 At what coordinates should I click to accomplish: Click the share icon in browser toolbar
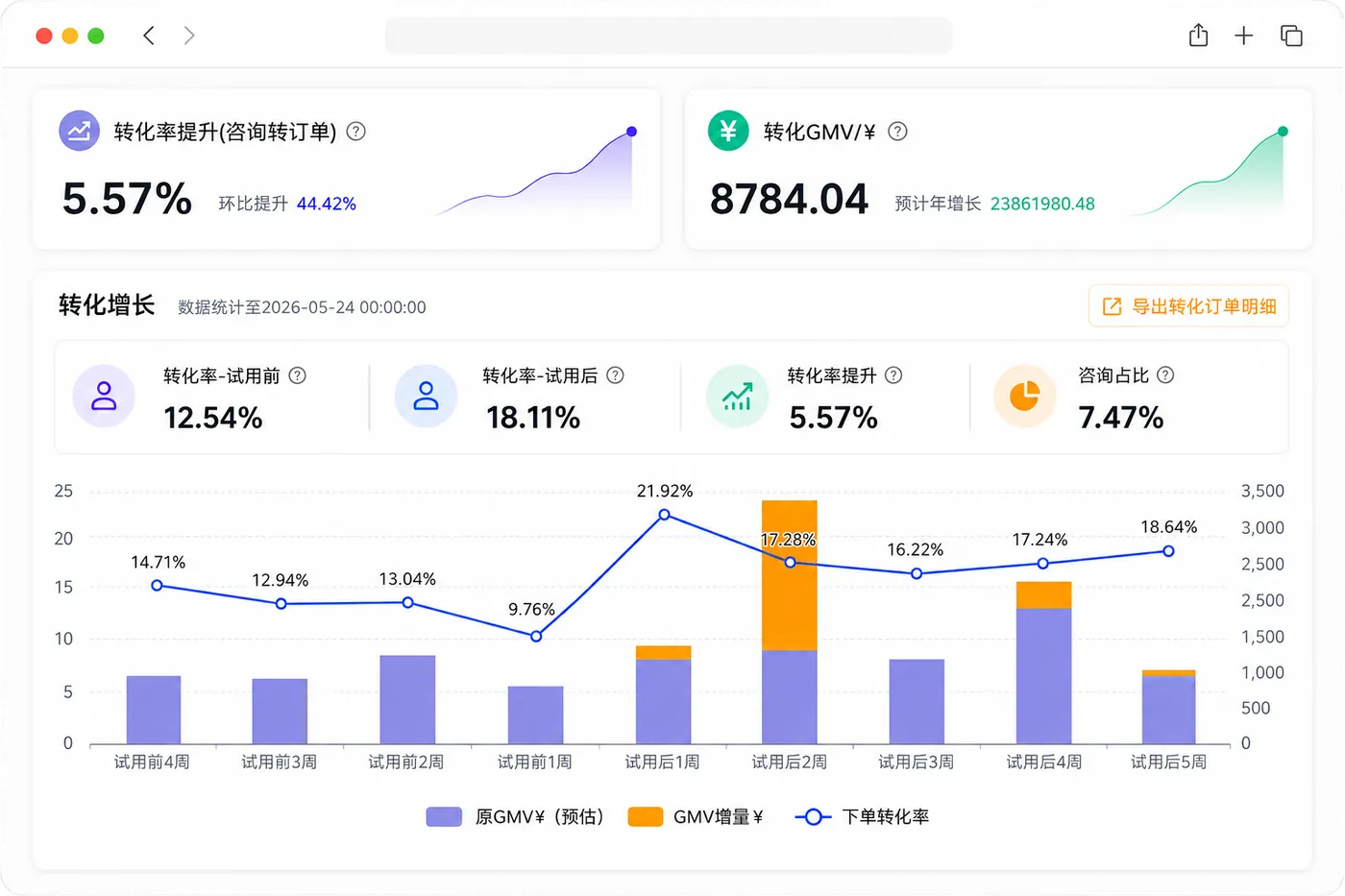coord(1198,36)
